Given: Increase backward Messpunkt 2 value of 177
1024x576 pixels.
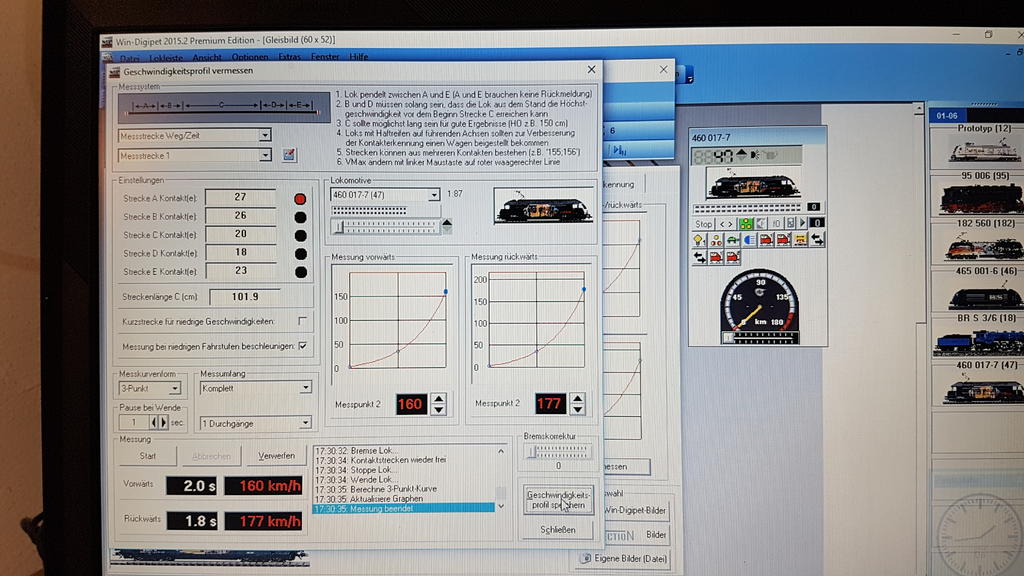Looking at the screenshot, I should coord(577,399).
